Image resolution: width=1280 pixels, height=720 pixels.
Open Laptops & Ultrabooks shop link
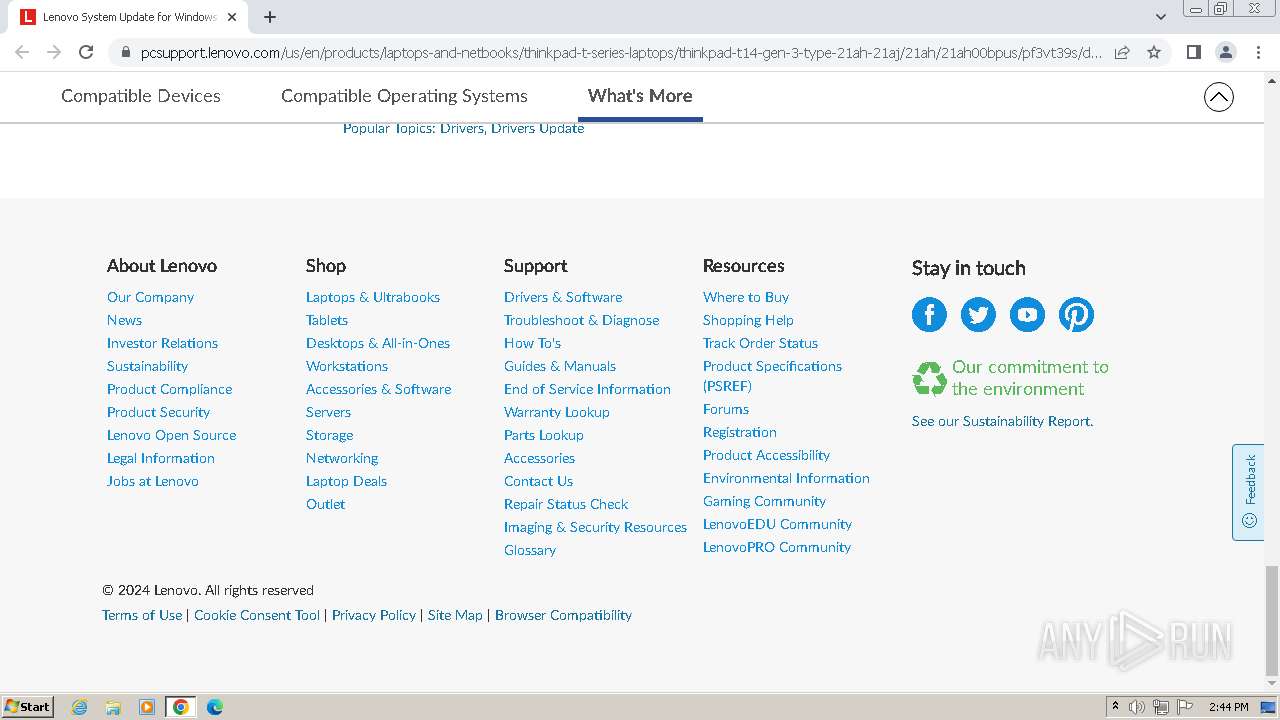click(x=373, y=297)
